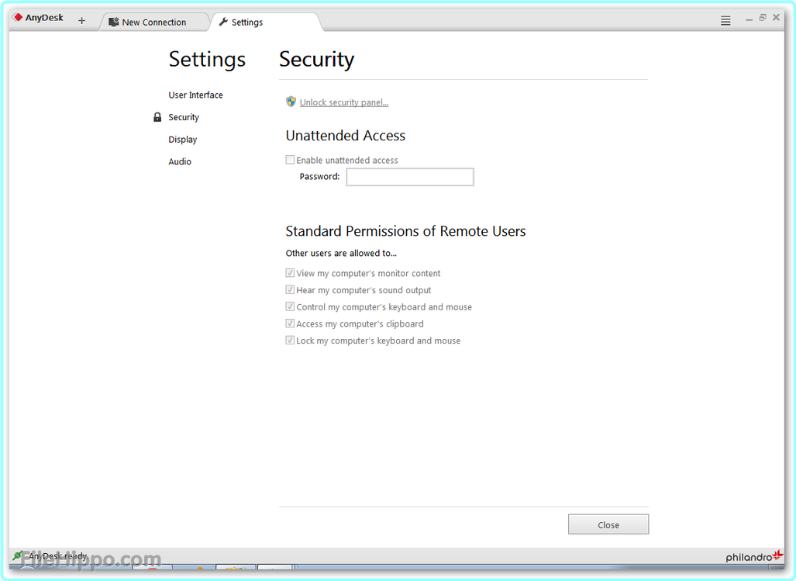Toggle Control my computer's keyboard and mouse
The image size is (796, 581).
(290, 307)
